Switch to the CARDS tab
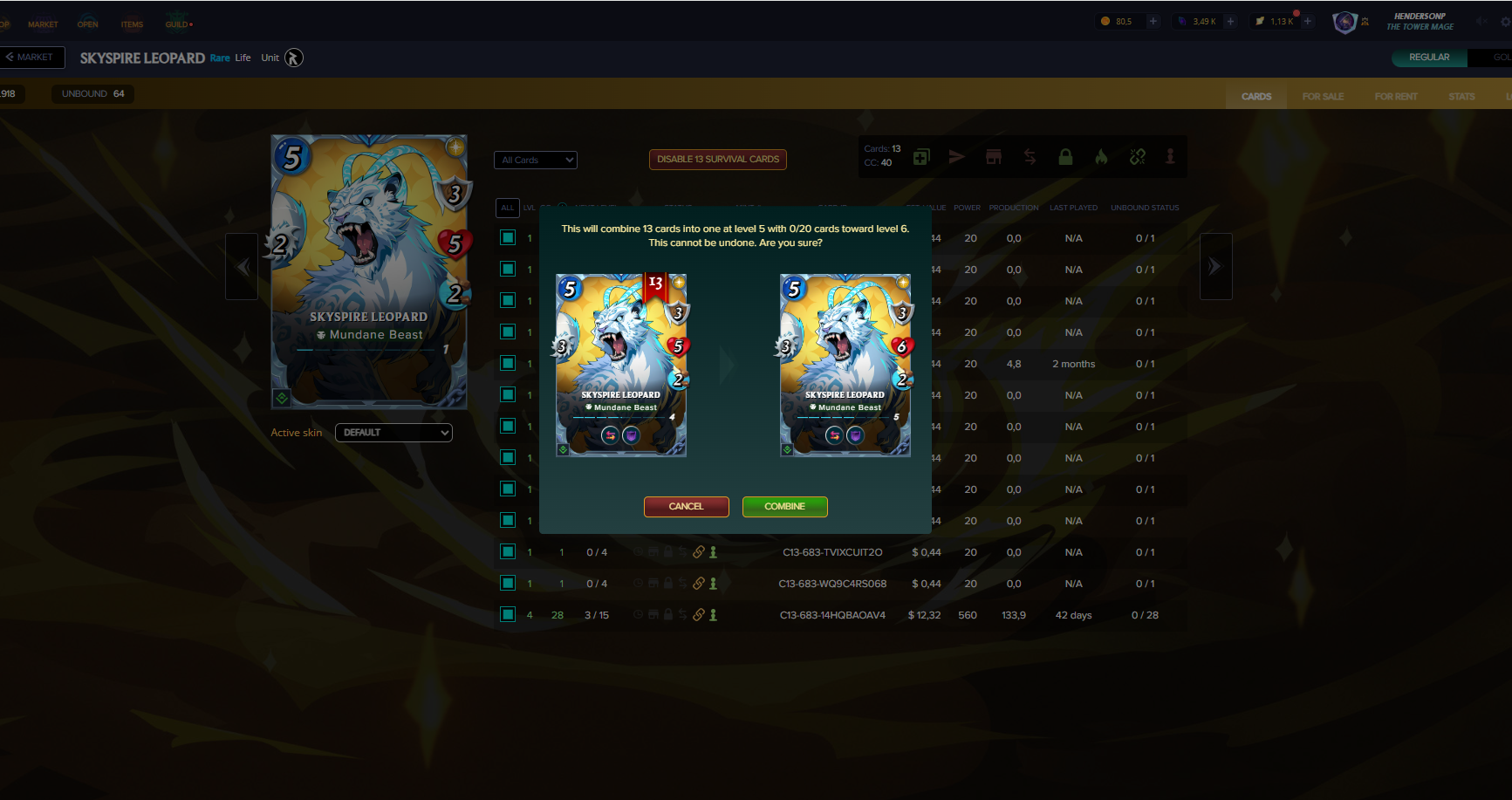 point(1256,96)
